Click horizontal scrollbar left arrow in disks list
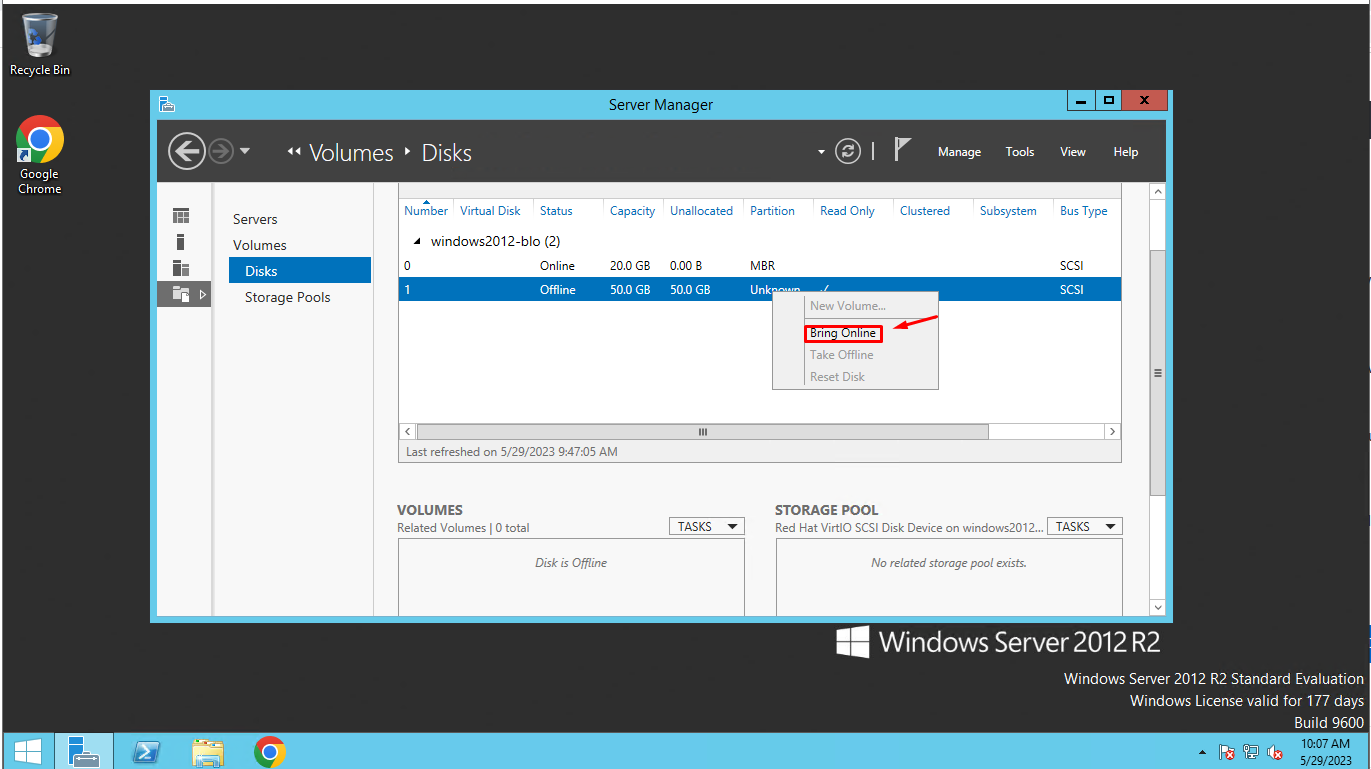Screen dimensions: 1371x769 [x=407, y=431]
